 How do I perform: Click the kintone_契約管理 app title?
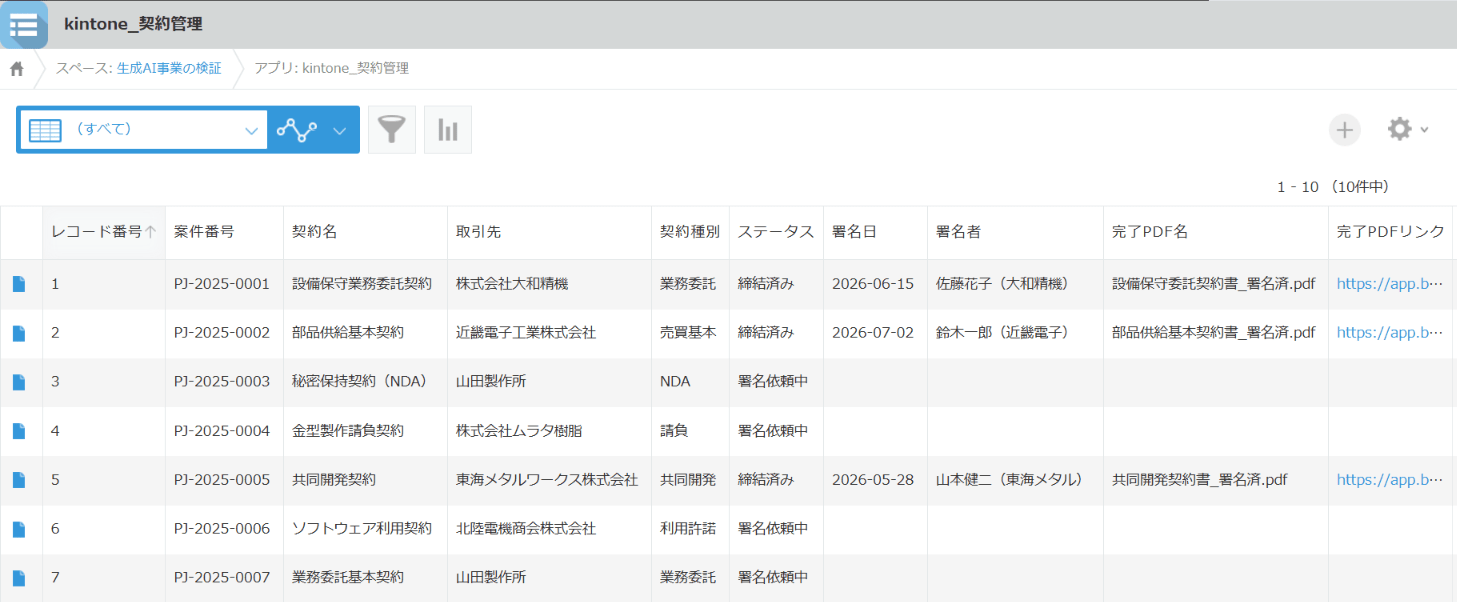(x=133, y=24)
